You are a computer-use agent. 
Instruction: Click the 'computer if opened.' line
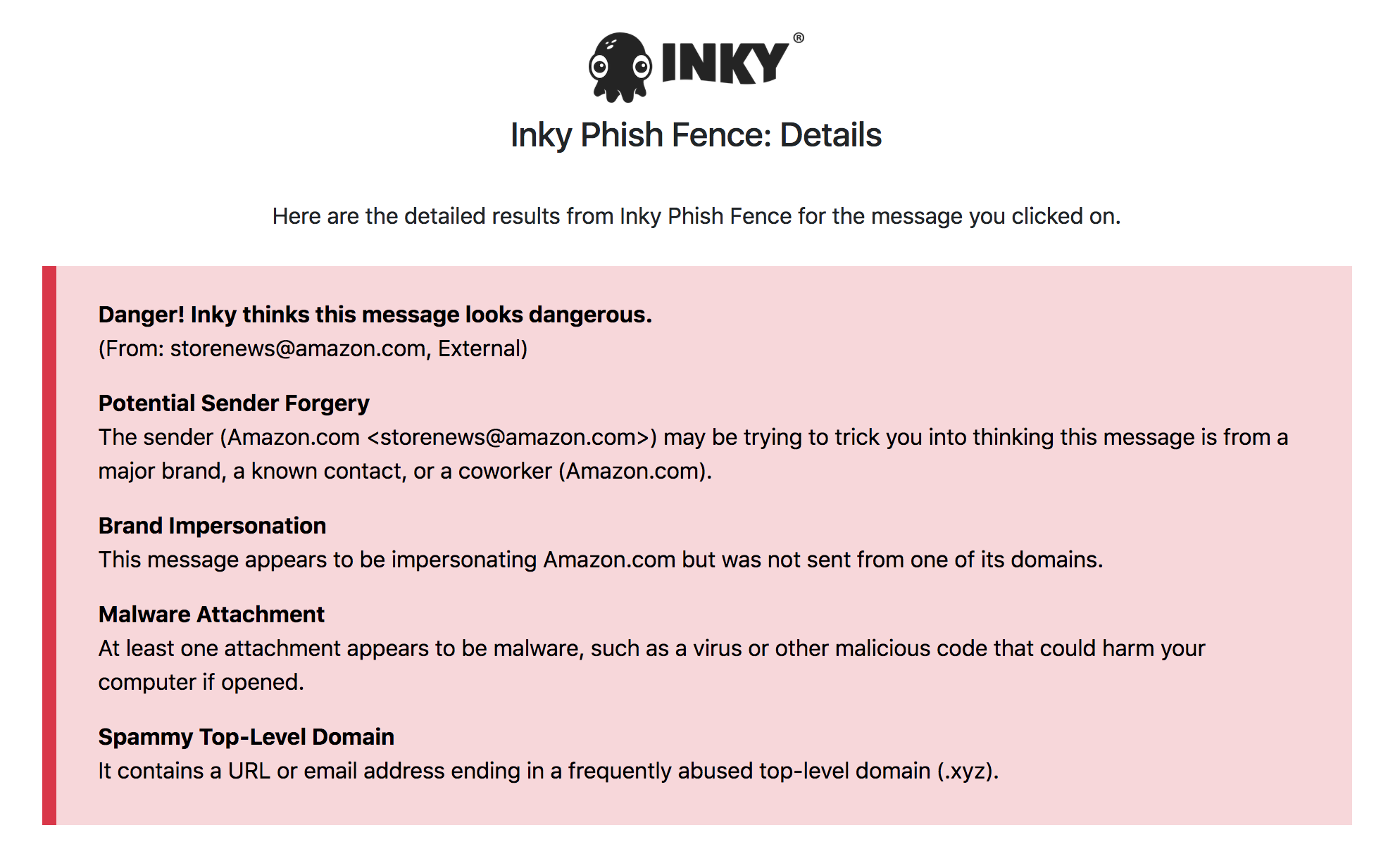coord(201,682)
